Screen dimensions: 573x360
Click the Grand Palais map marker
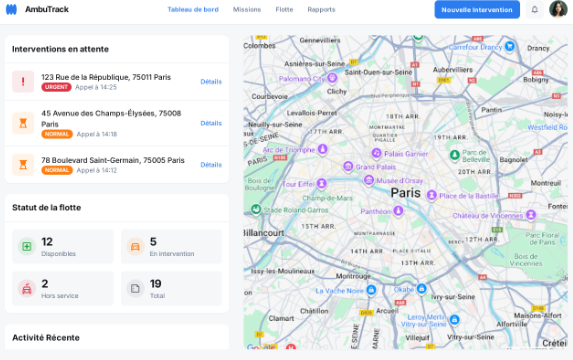click(348, 166)
